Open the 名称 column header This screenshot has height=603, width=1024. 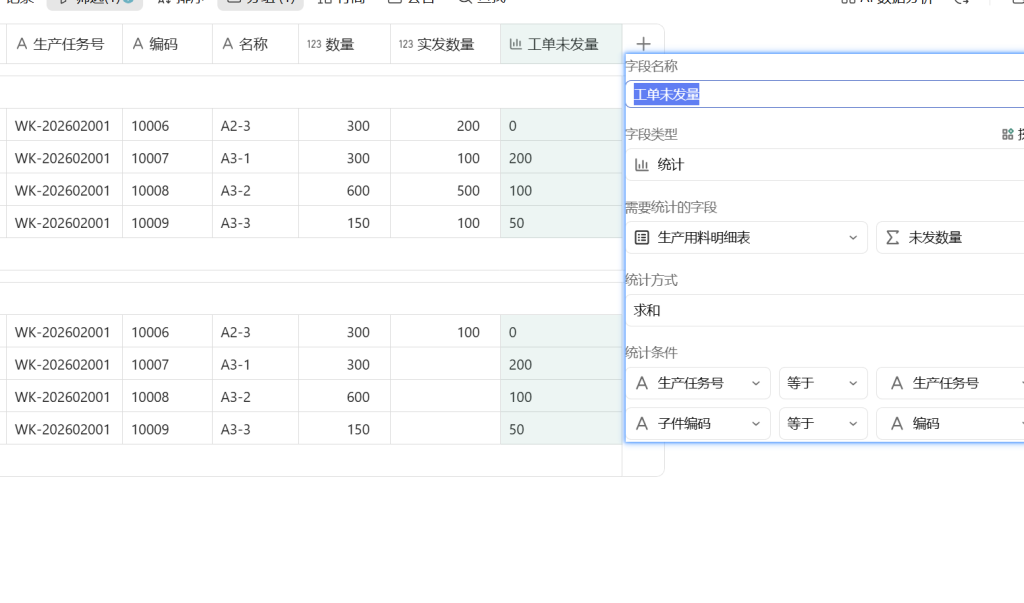255,44
